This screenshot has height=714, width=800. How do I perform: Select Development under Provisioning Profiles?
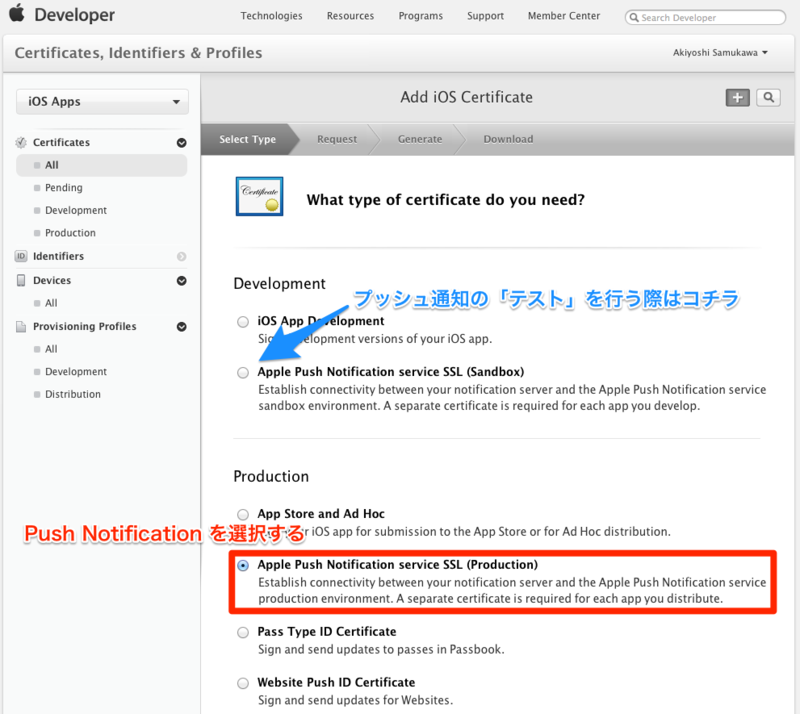(x=76, y=372)
